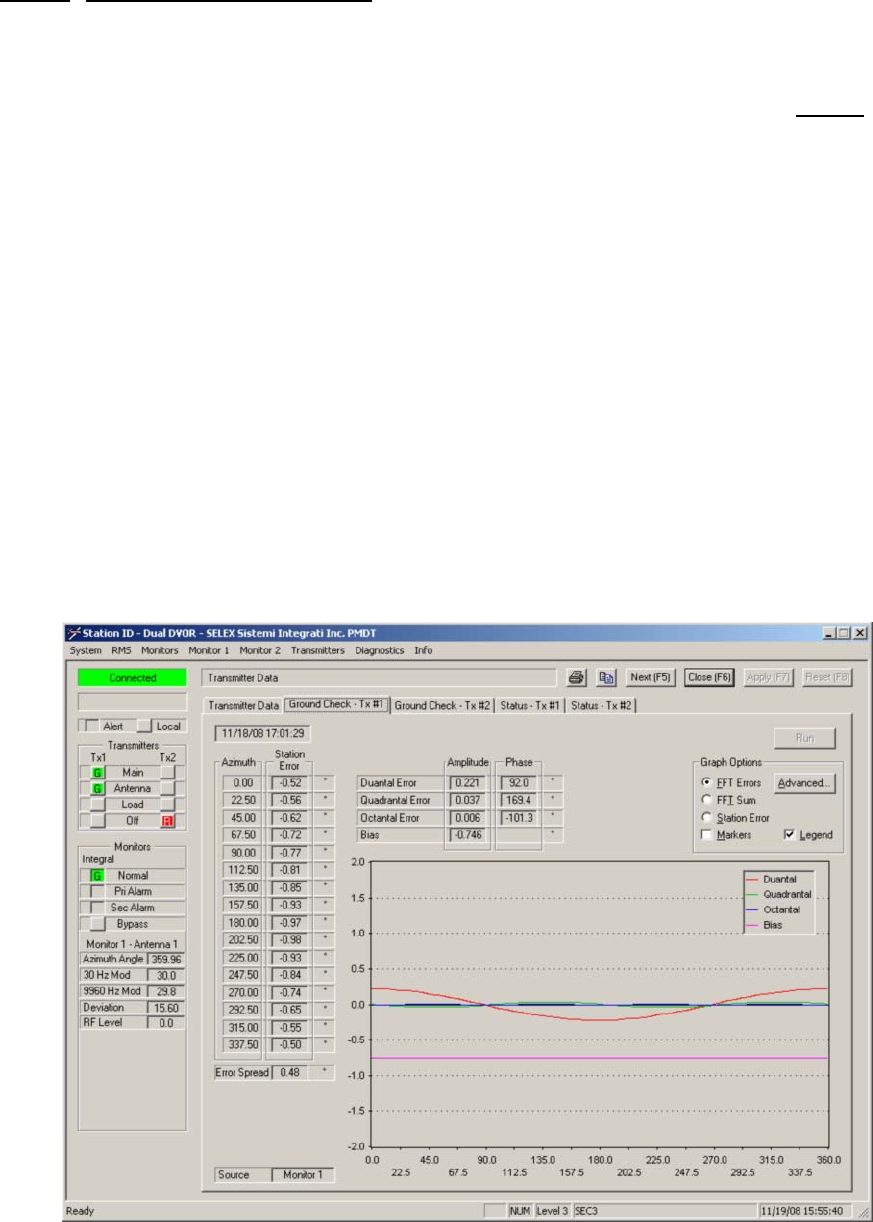Click the Pri Alarm indicator
Screen dimensions: 873x1222
pos(98,890)
